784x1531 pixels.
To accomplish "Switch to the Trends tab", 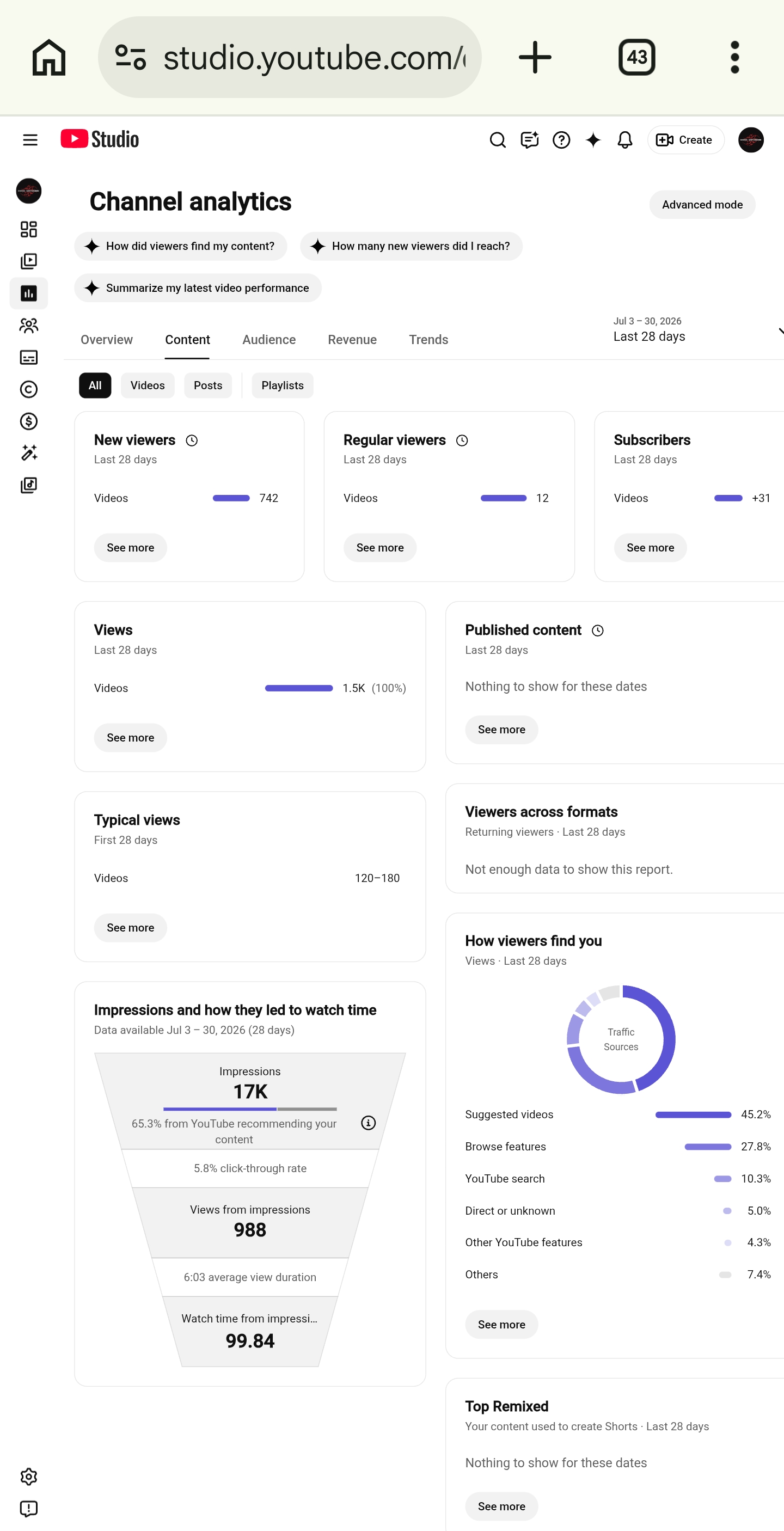I will point(428,339).
